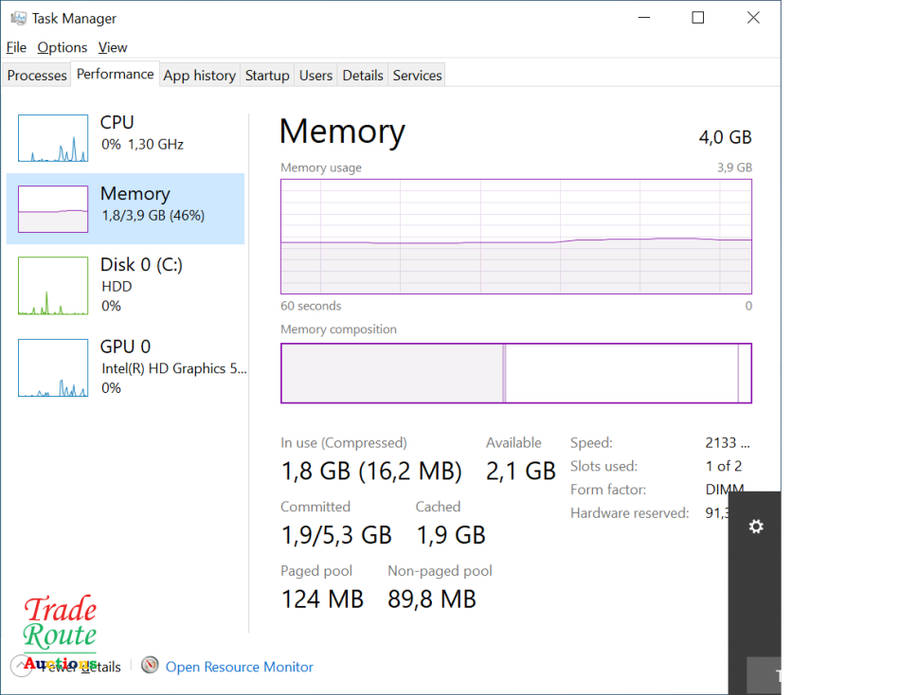Open the Users tab

coord(316,75)
